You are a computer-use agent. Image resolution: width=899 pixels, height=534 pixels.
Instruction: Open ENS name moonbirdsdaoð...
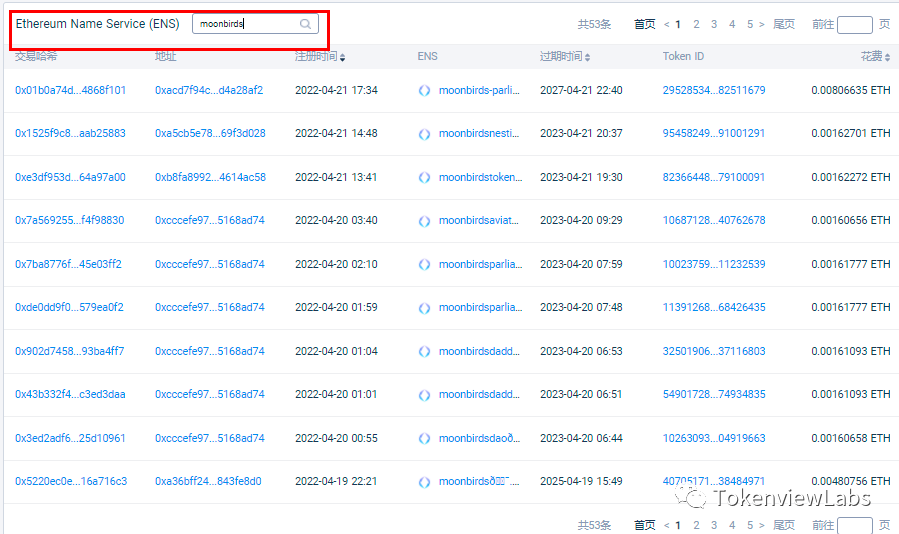[x=479, y=438]
